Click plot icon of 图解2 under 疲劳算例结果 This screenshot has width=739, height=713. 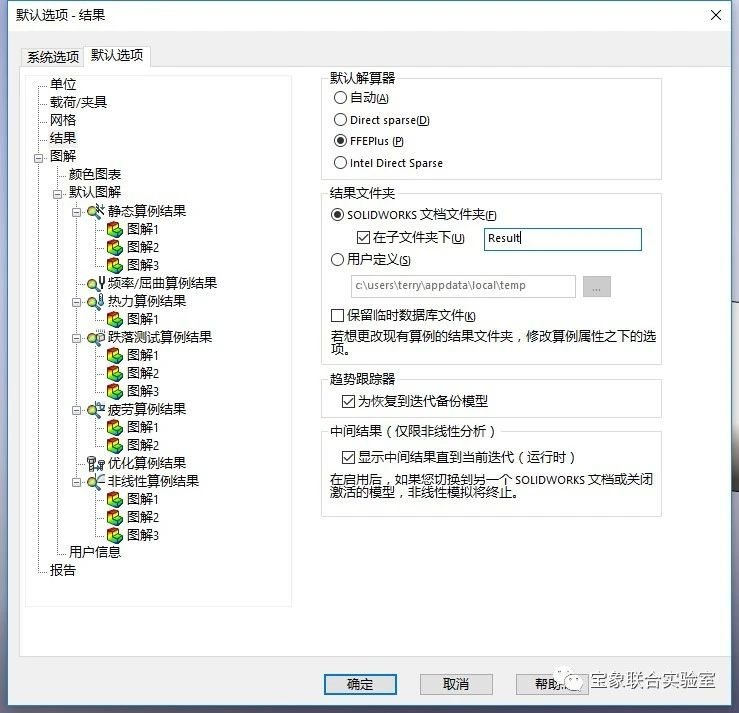[x=115, y=445]
